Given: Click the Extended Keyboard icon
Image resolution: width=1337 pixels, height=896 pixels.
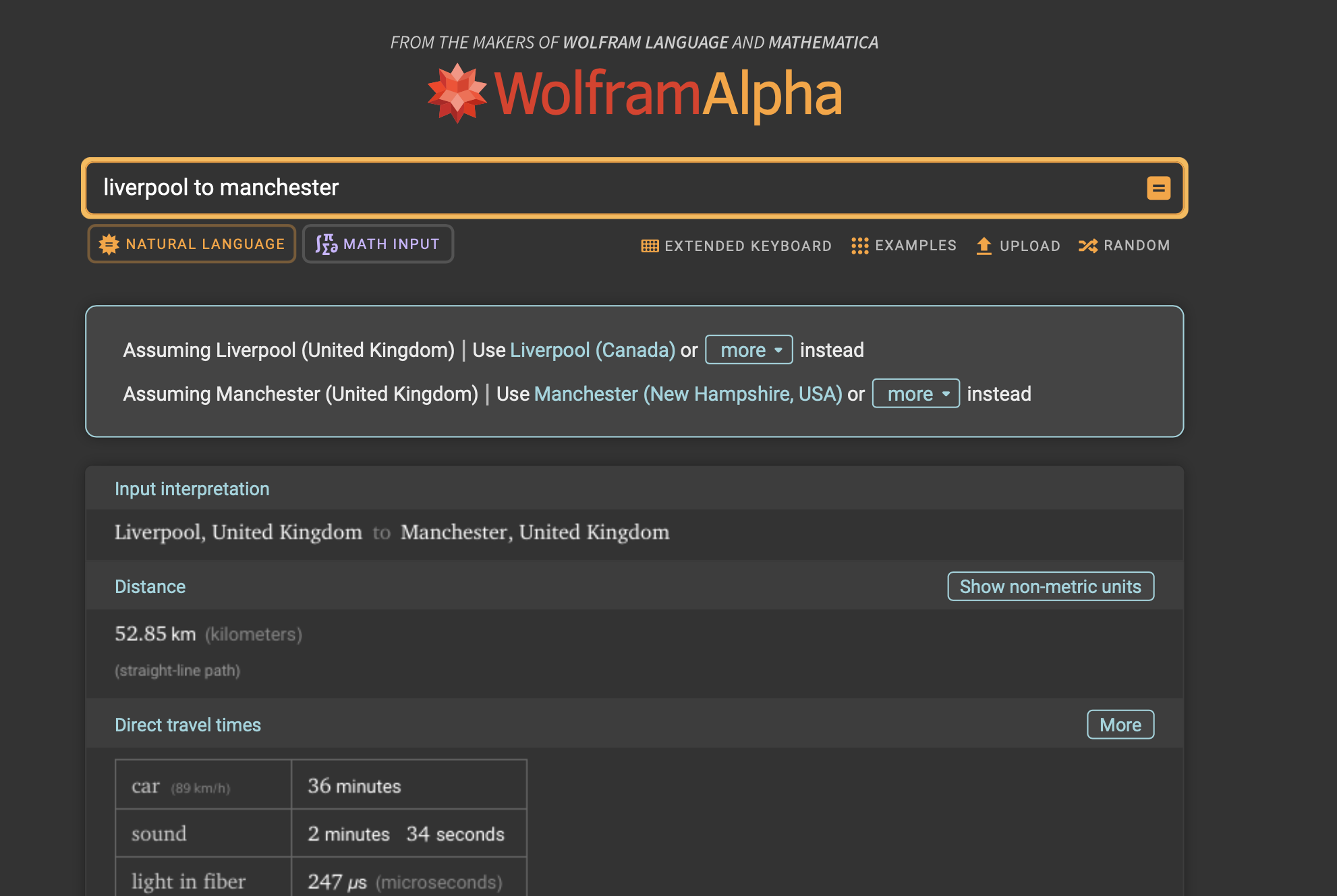Looking at the screenshot, I should [x=650, y=246].
